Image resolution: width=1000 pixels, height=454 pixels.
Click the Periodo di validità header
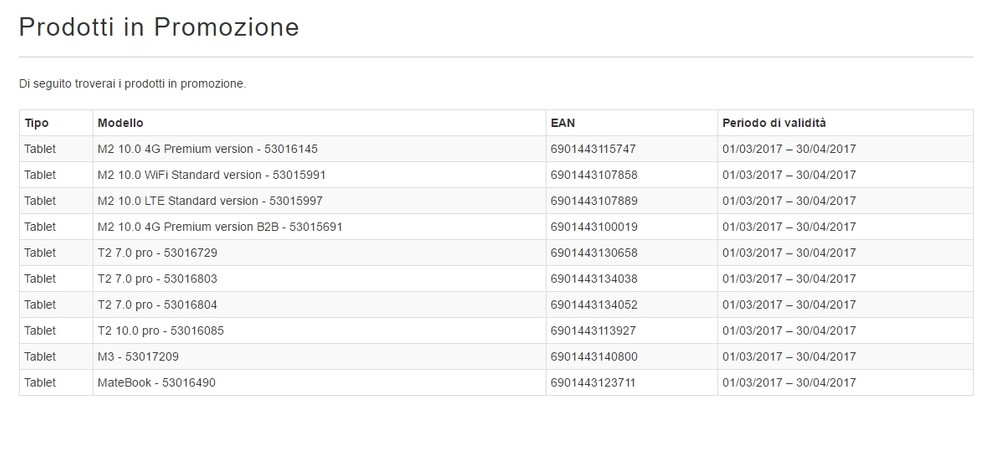845,123
